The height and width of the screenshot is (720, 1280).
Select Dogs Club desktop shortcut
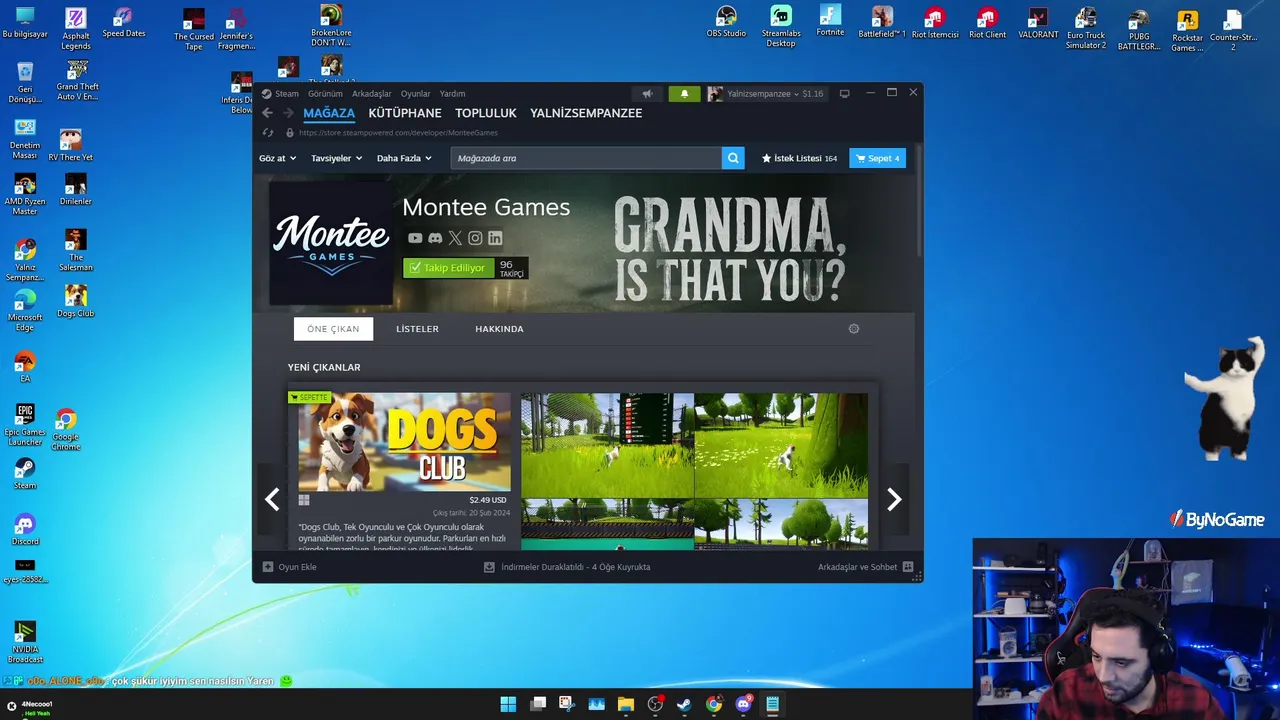tap(75, 301)
